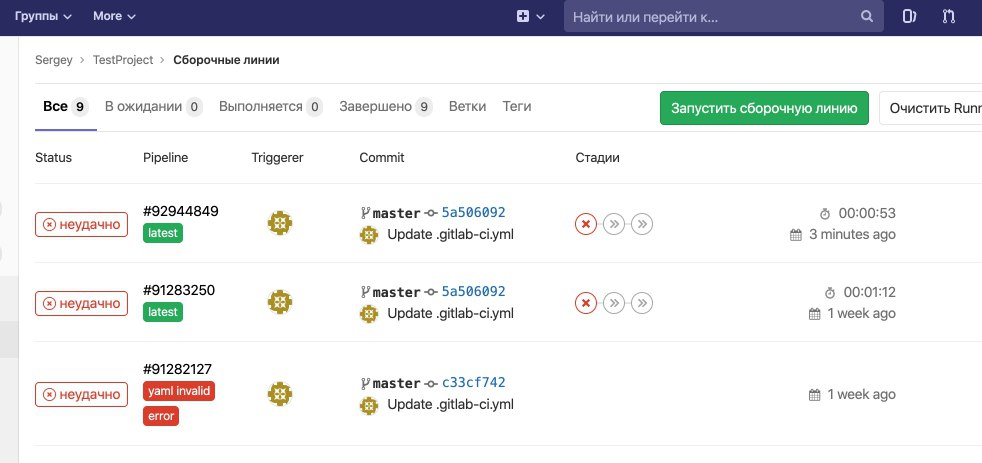The width and height of the screenshot is (982, 463).
Task: Open pipeline #91282127 link
Action: point(177,369)
